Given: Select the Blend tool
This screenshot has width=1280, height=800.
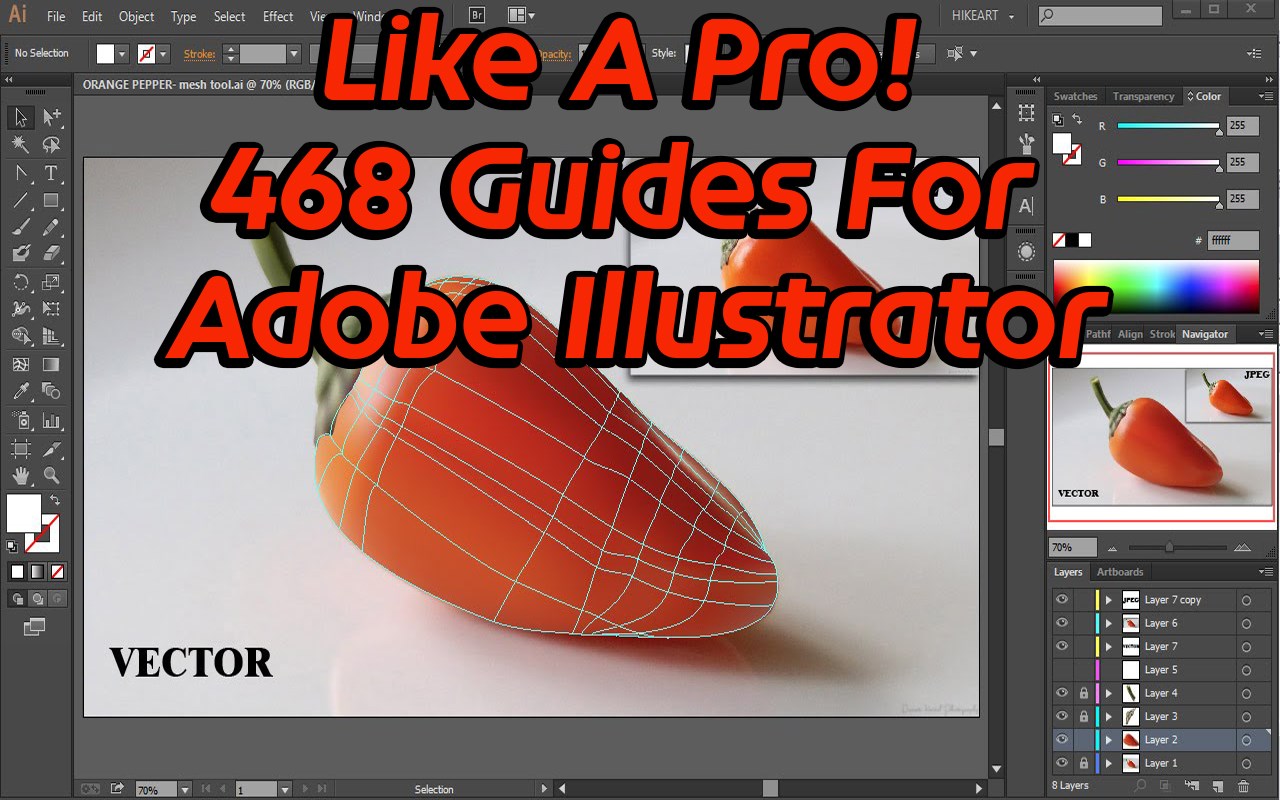Looking at the screenshot, I should (51, 391).
